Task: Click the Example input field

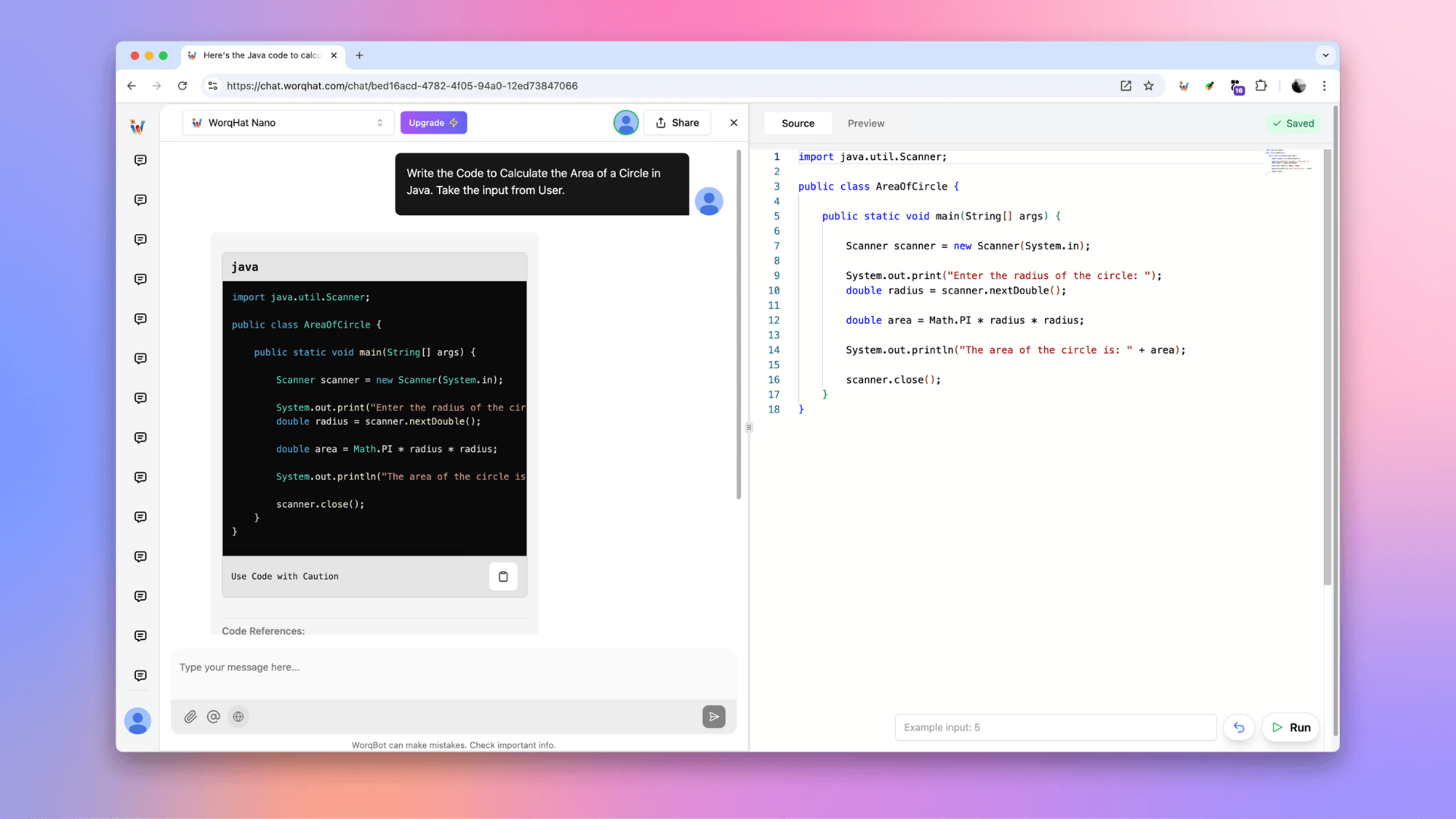Action: click(1055, 727)
